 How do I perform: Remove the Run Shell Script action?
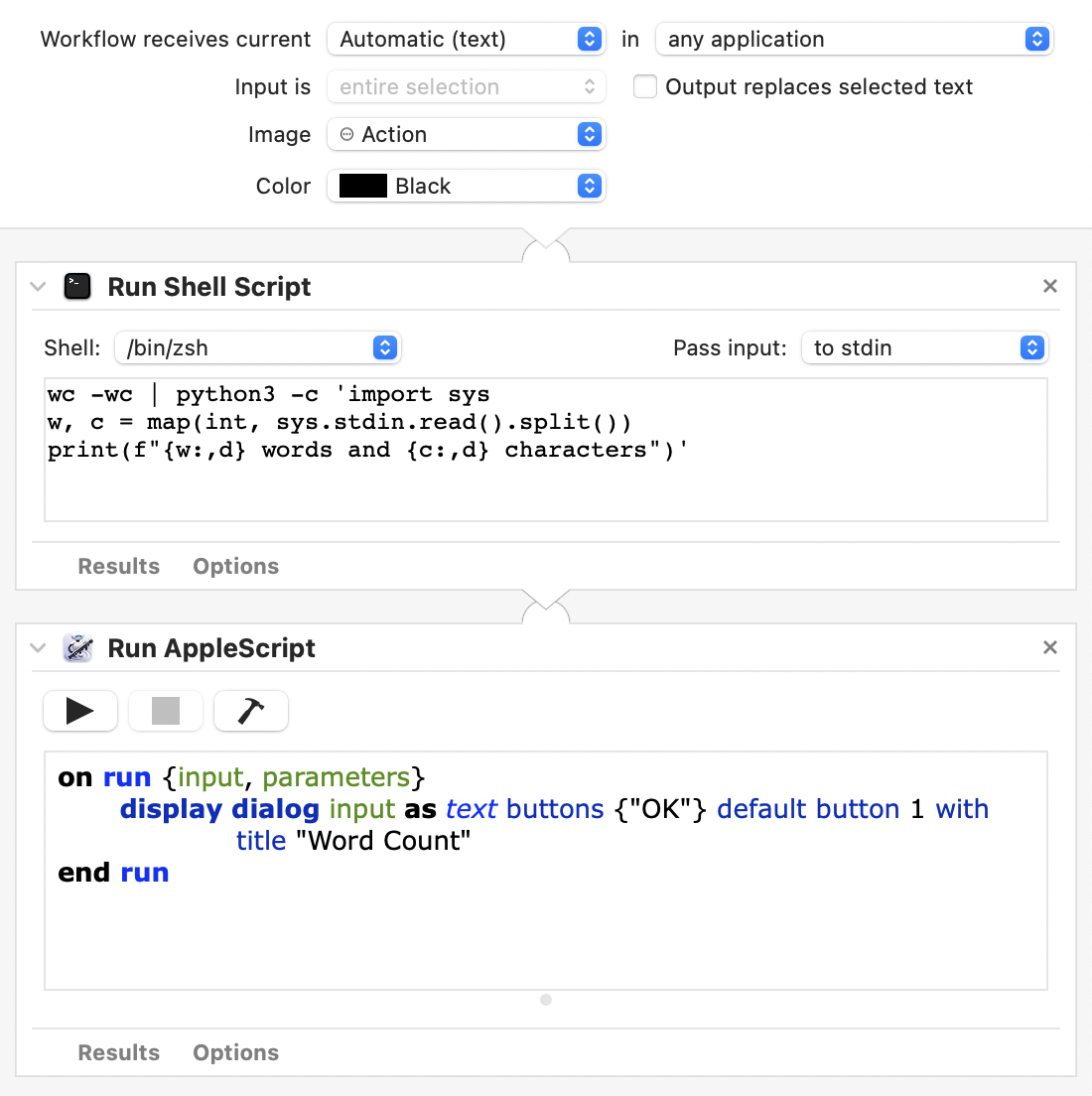[1050, 286]
